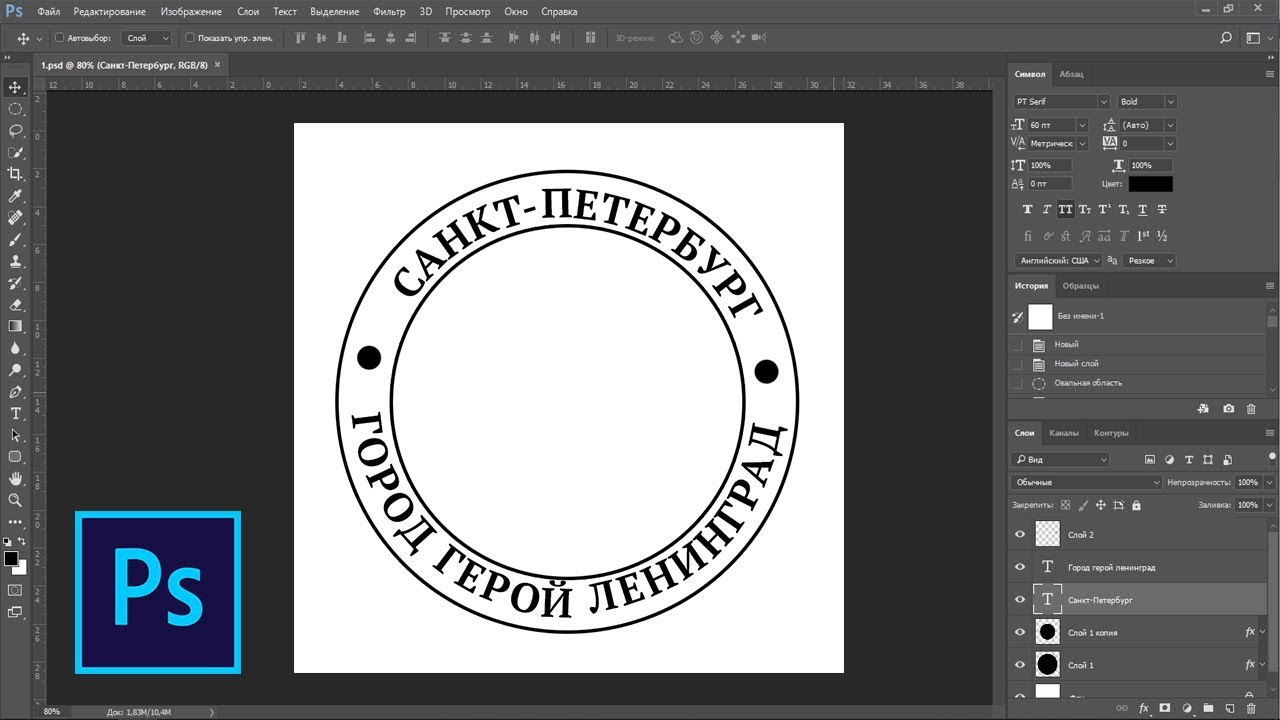Expand effects of Слой 1 копия layer
The width and height of the screenshot is (1280, 720).
[x=1262, y=632]
